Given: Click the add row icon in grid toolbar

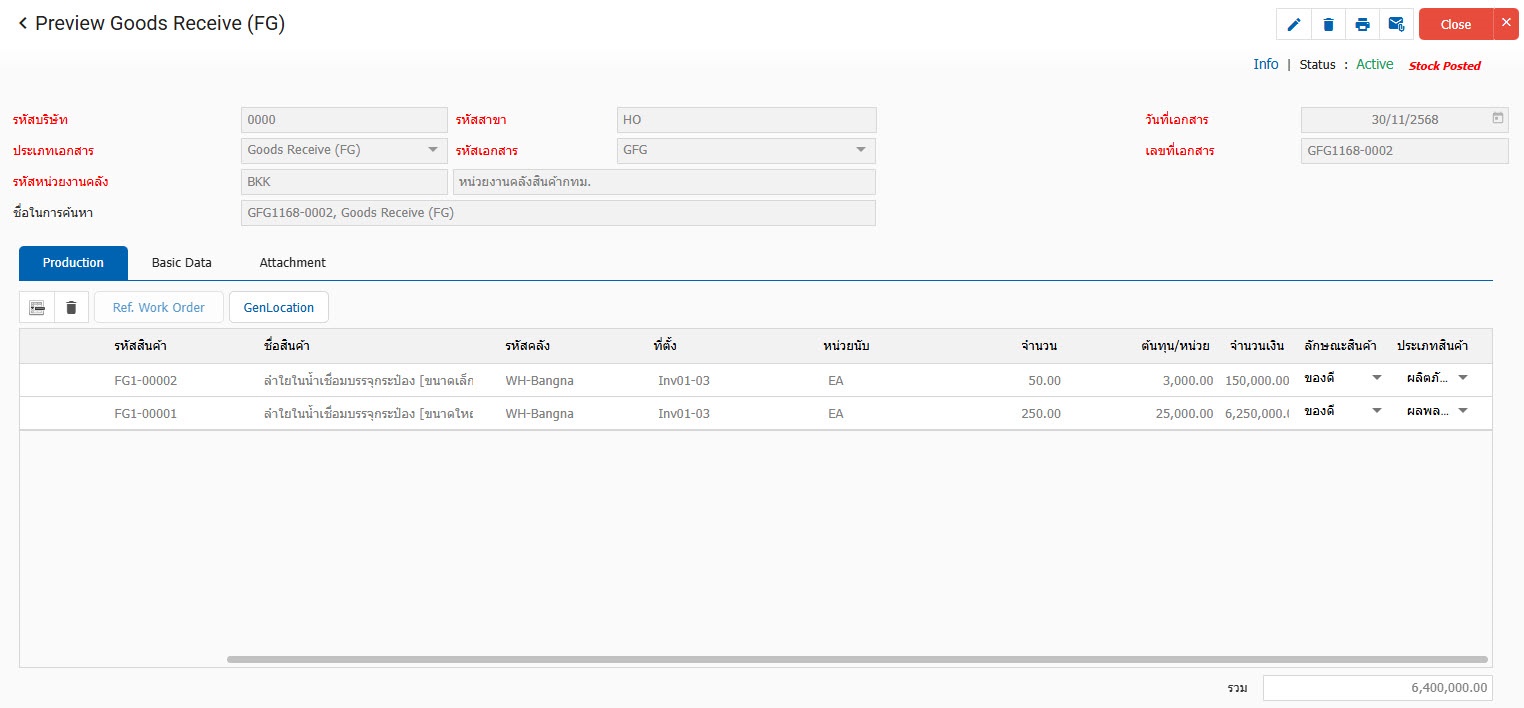Looking at the screenshot, I should click(x=37, y=308).
